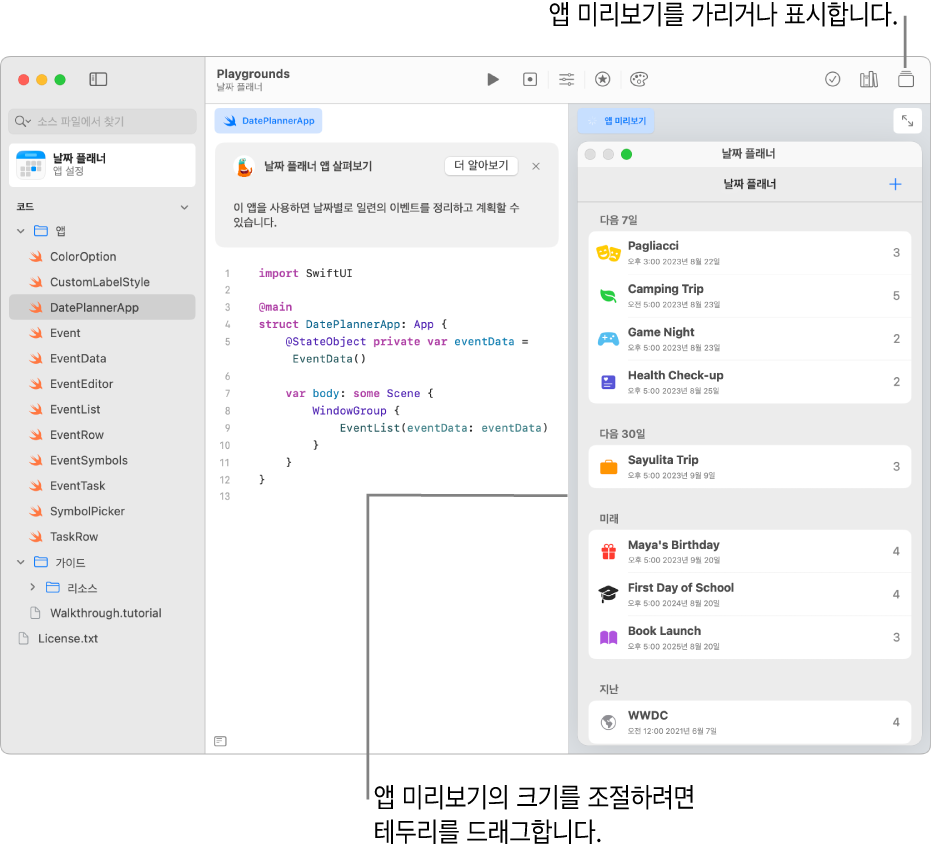Click the 앱 folder icon

click(x=41, y=231)
